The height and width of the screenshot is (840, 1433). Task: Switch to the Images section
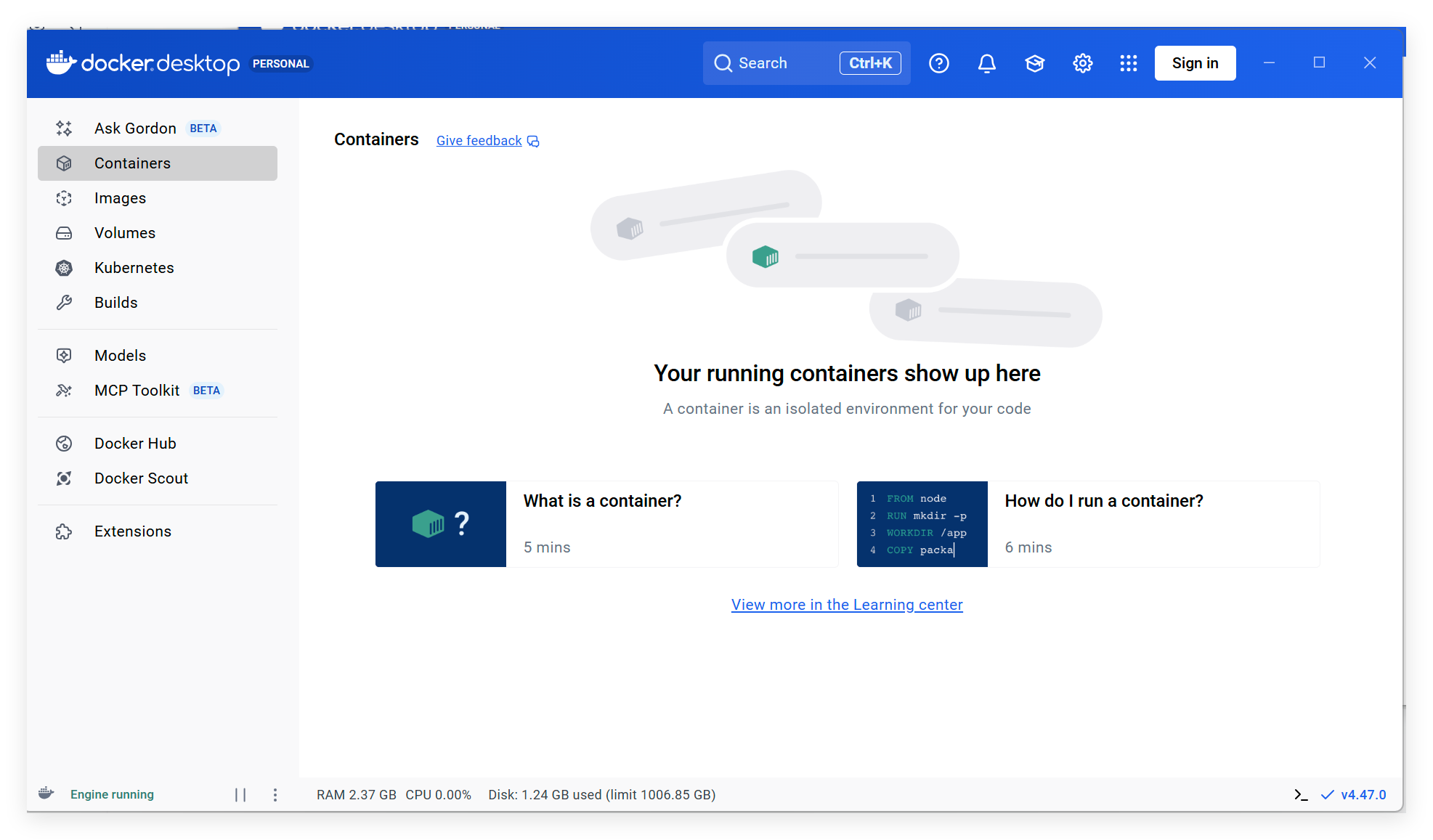(120, 198)
